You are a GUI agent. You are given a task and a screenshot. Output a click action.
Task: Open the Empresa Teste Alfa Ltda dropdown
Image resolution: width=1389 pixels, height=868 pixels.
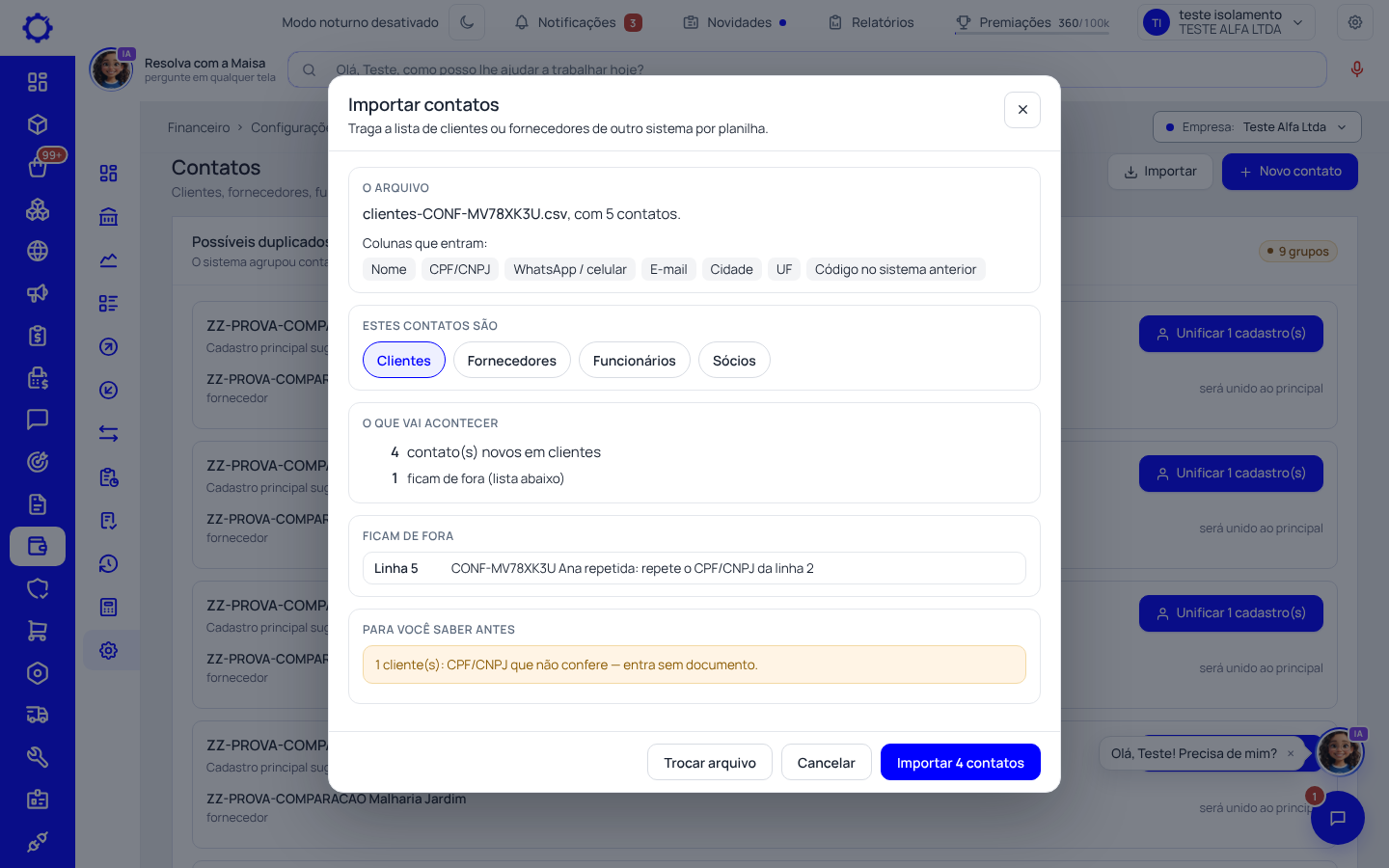click(1257, 127)
